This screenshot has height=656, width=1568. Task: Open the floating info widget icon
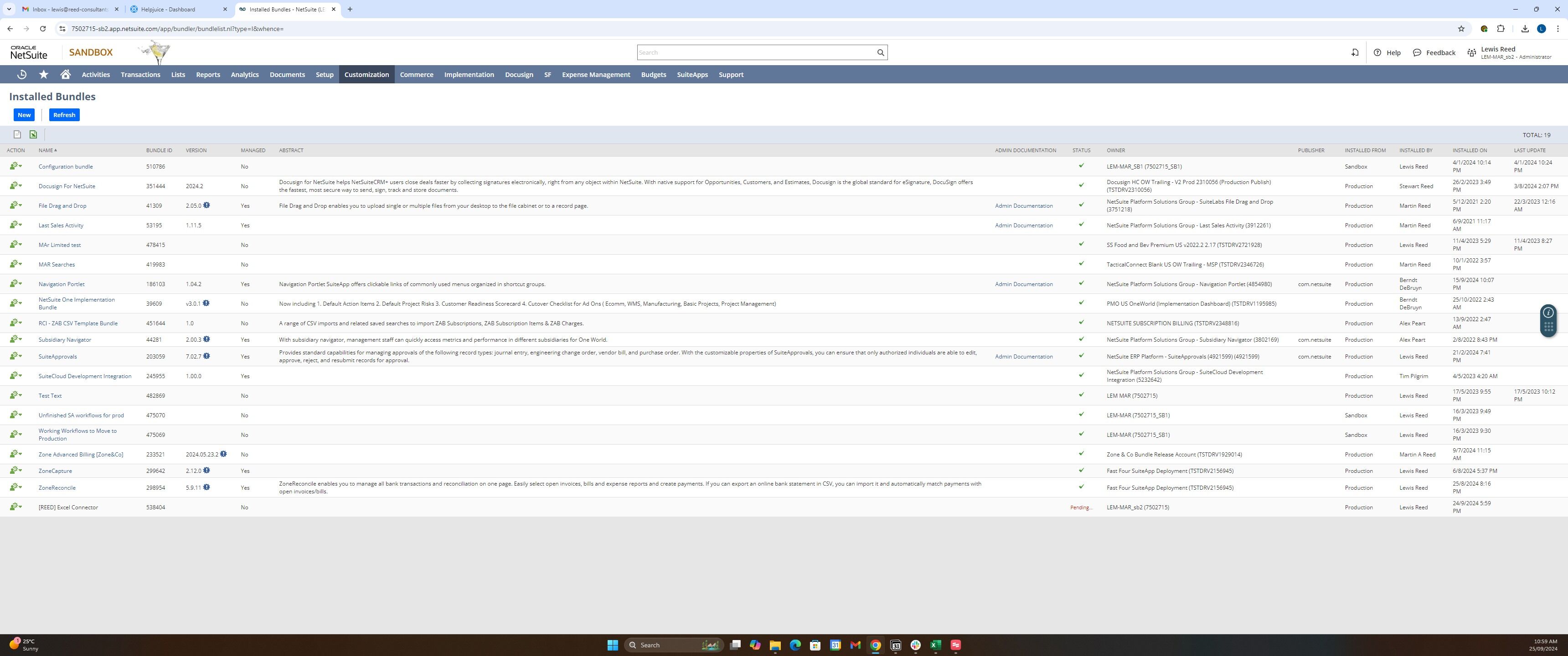[x=1548, y=313]
